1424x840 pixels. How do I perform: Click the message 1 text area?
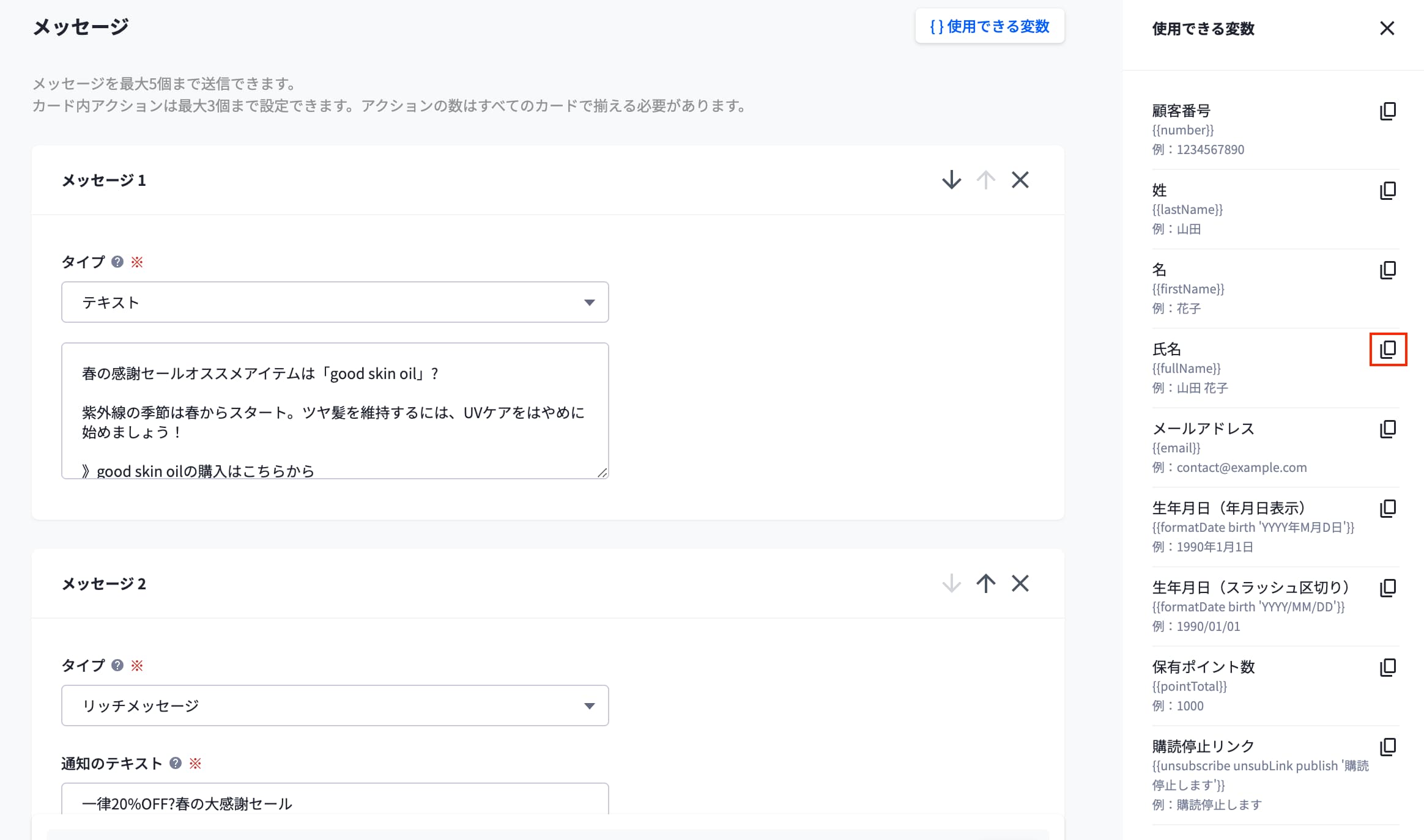click(335, 410)
